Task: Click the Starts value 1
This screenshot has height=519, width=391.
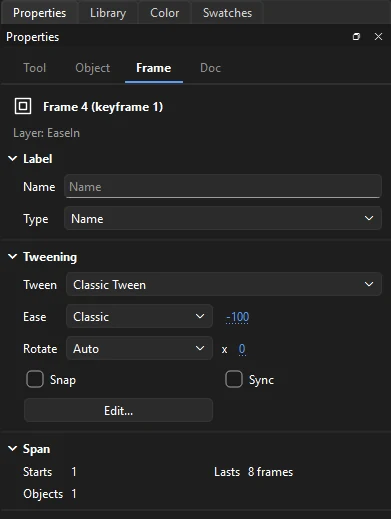Action: (x=74, y=472)
